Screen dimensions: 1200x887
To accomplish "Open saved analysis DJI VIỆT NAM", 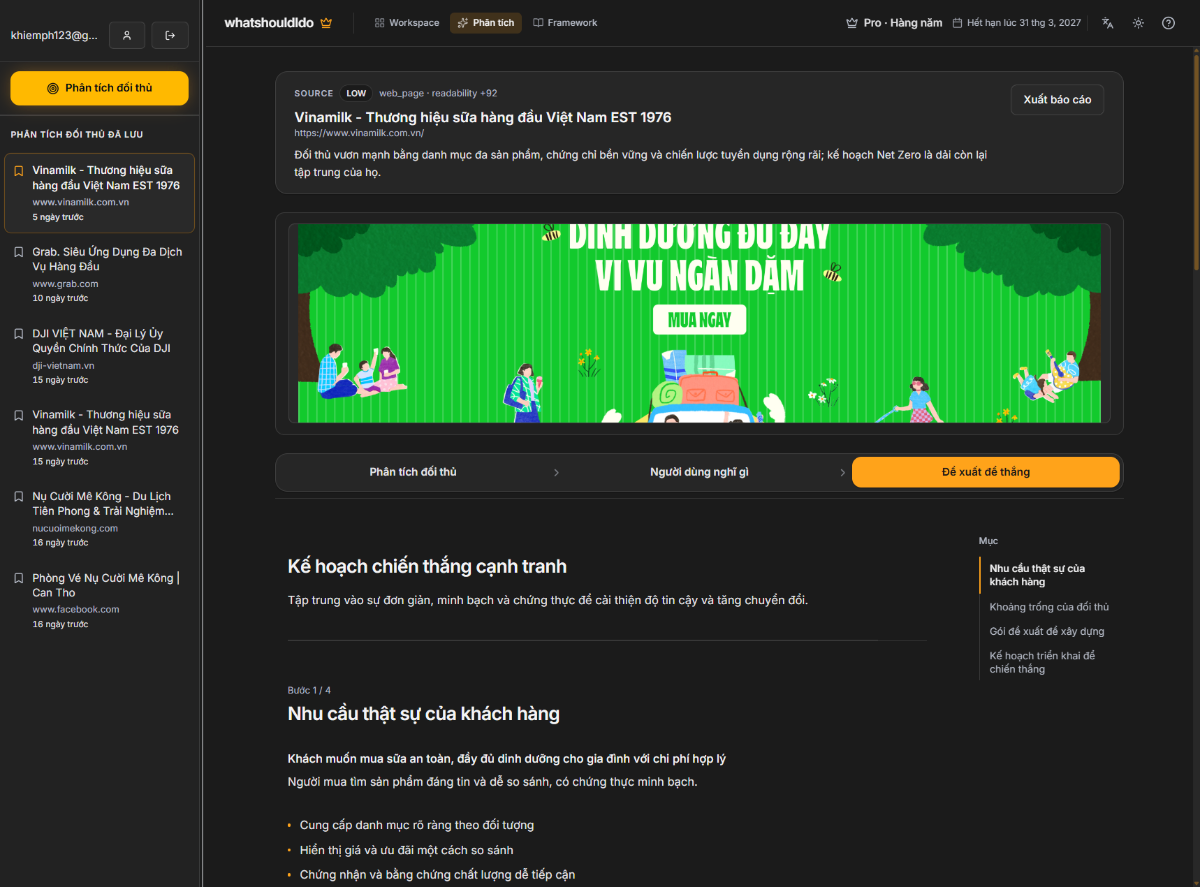I will click(99, 356).
